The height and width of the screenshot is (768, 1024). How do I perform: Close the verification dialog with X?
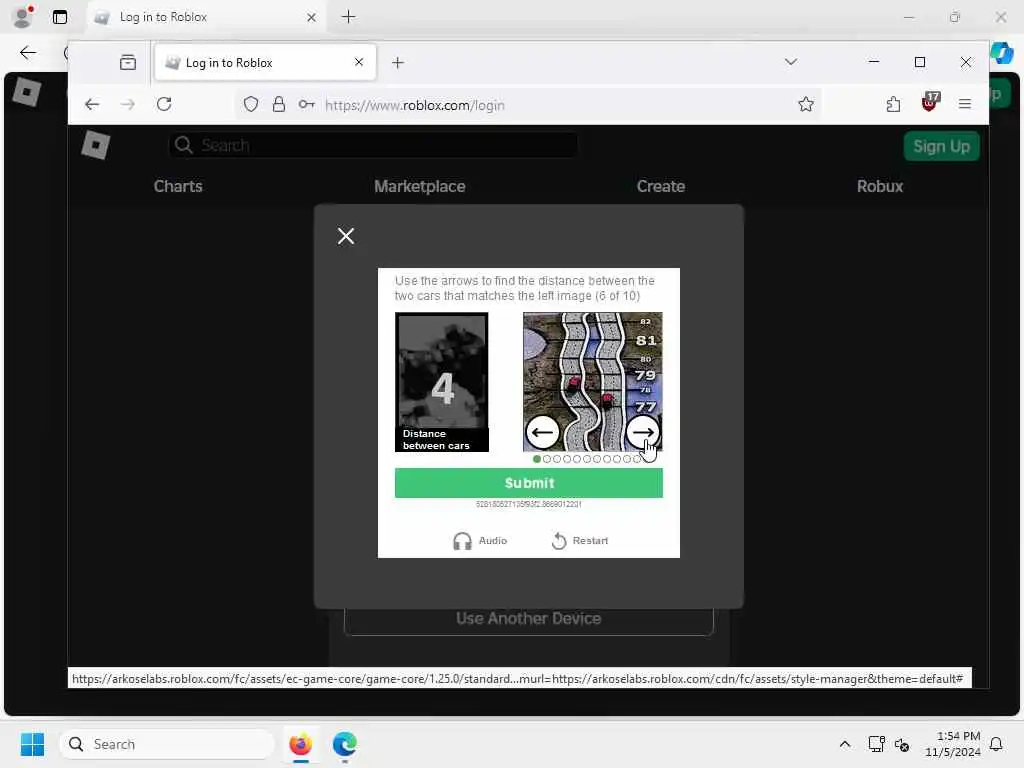point(346,236)
